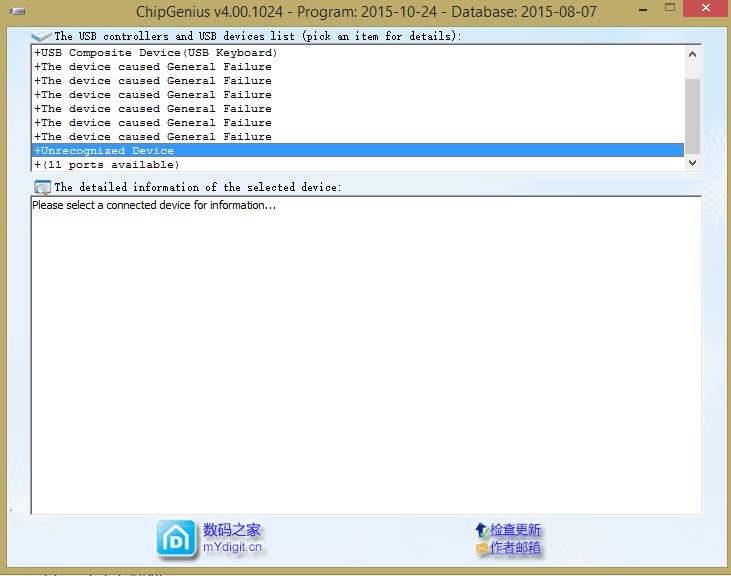Click the USB drive icon beside controllers list heading
The image size is (731, 576).
(41, 35)
